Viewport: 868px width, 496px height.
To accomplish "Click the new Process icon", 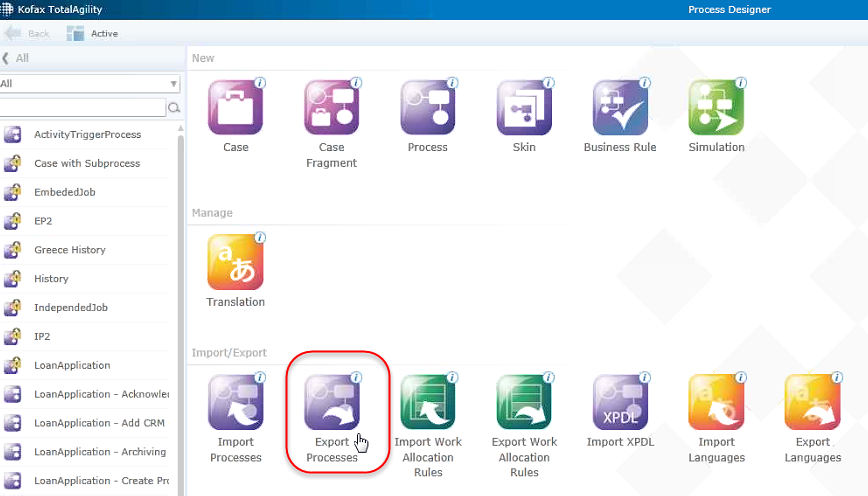I will (x=428, y=108).
